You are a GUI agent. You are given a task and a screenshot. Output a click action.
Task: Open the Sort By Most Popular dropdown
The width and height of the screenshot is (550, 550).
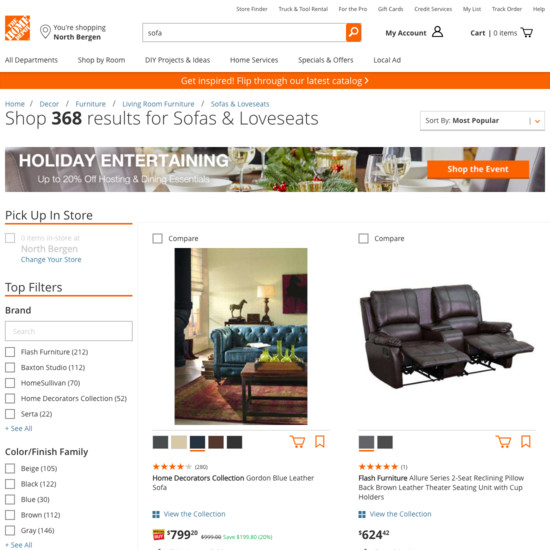click(x=482, y=121)
